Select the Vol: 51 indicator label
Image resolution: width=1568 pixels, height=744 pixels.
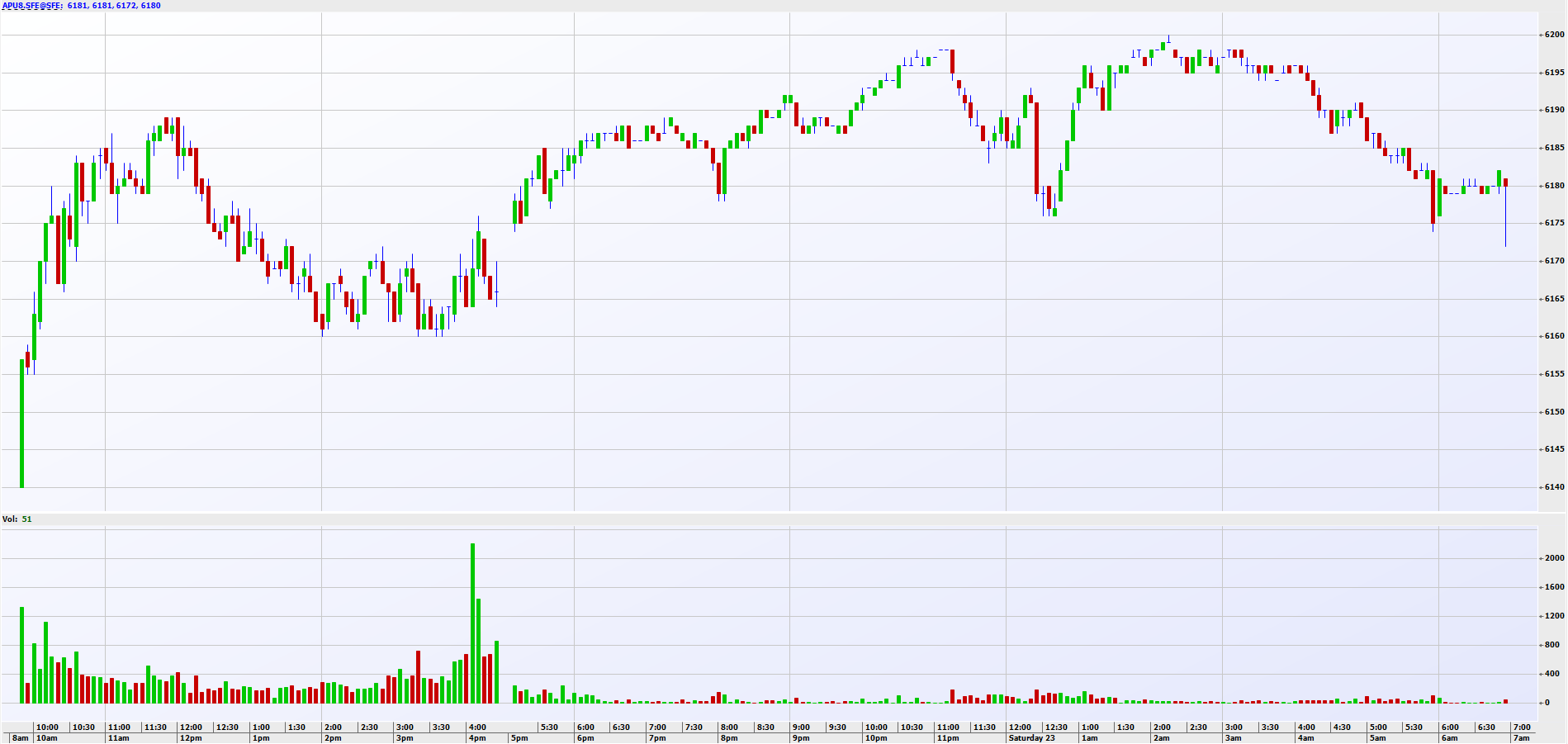17,519
